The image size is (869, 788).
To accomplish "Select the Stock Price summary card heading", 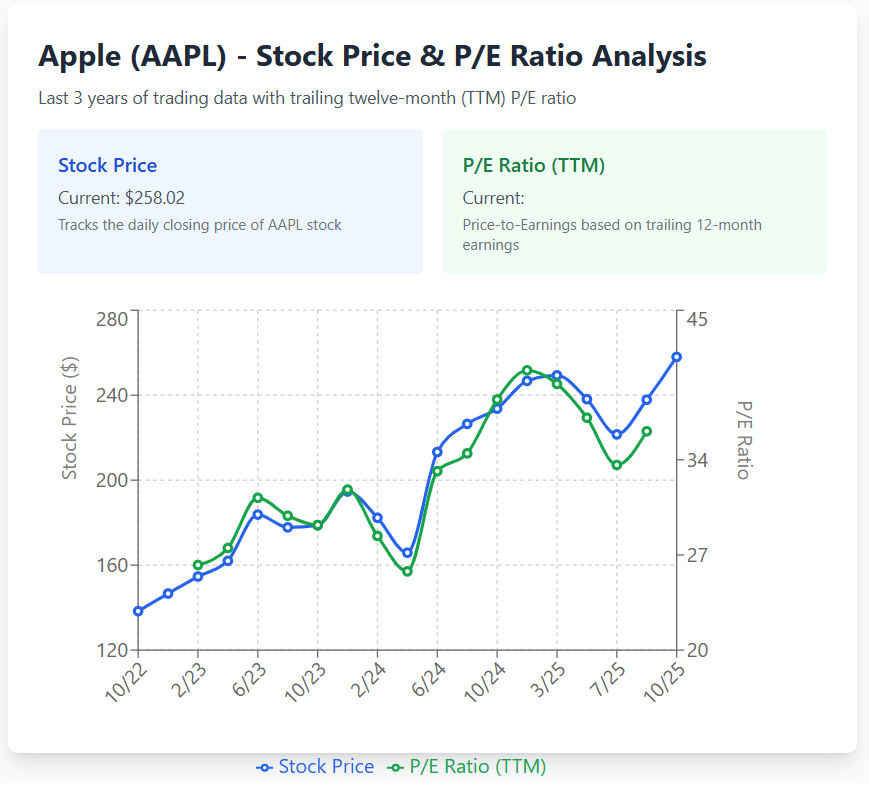I will 107,166.
